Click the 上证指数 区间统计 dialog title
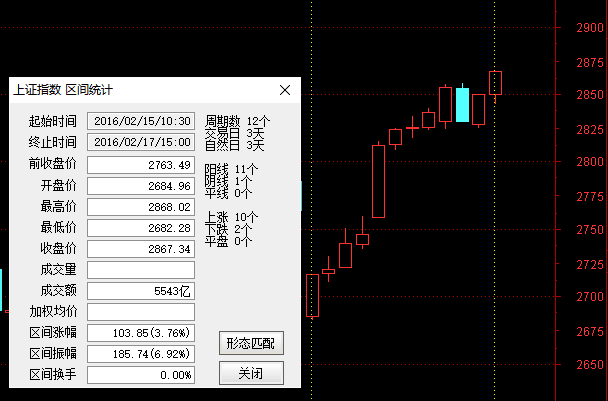The width and height of the screenshot is (608, 401). [63, 90]
